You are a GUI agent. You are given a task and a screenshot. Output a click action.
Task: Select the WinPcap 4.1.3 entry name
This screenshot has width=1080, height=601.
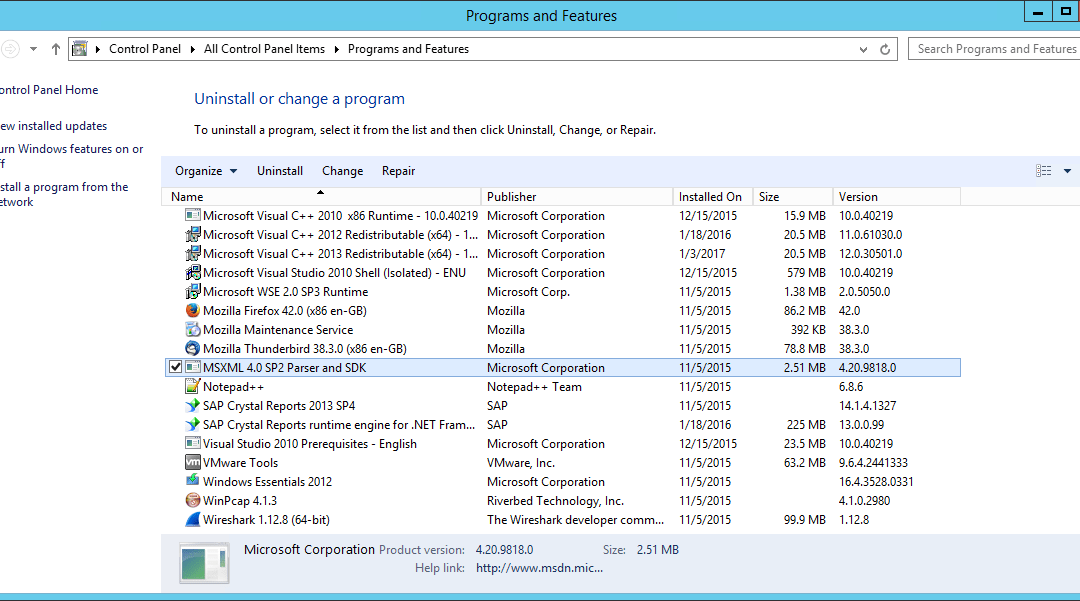pyautogui.click(x=240, y=500)
